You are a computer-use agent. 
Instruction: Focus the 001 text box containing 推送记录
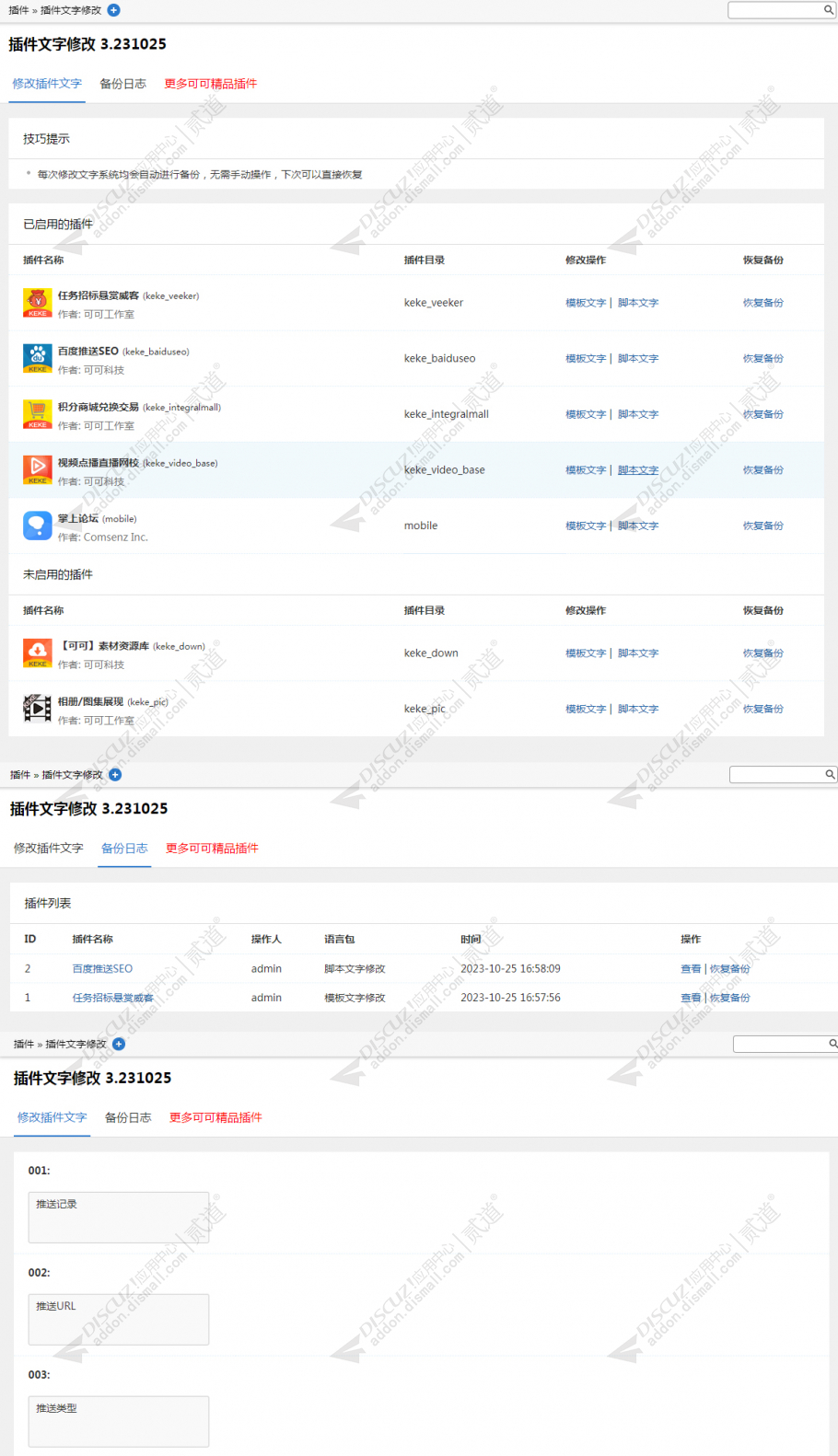click(119, 1218)
